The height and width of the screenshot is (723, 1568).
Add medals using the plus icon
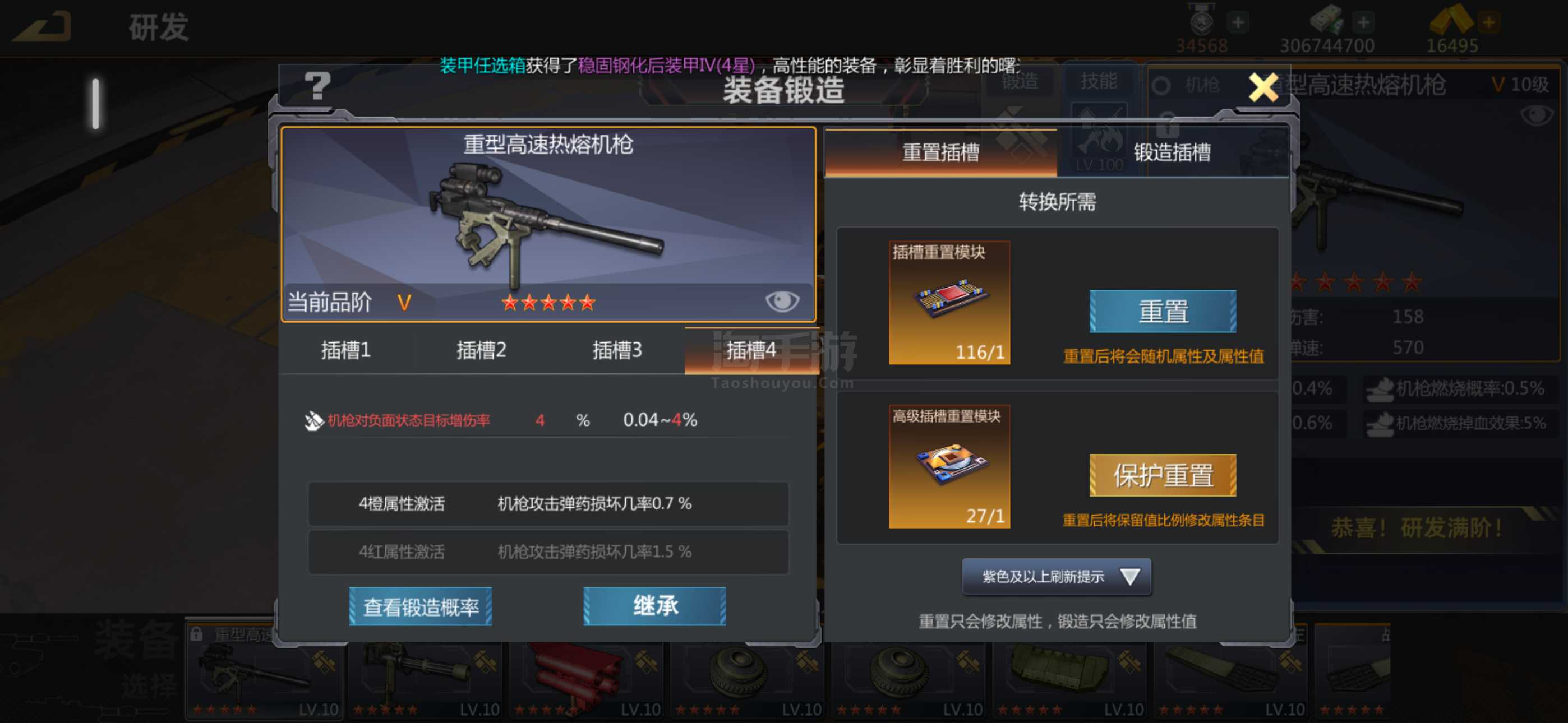click(1238, 22)
